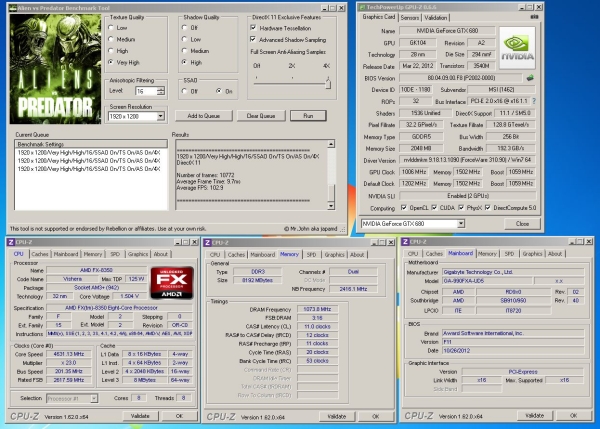Toggle Advanced Shadow Sampling checkbox
The image size is (600, 429).
[x=253, y=39]
